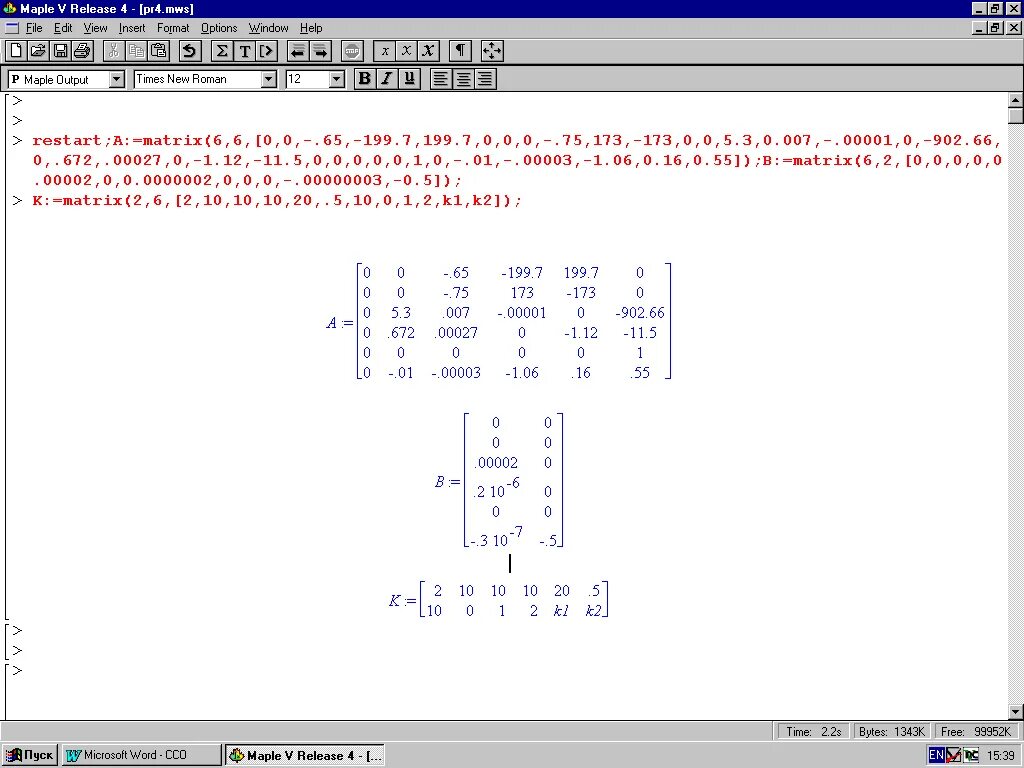Click the Maple V Release 4 taskbar button
This screenshot has height=768, width=1024.
click(305, 755)
